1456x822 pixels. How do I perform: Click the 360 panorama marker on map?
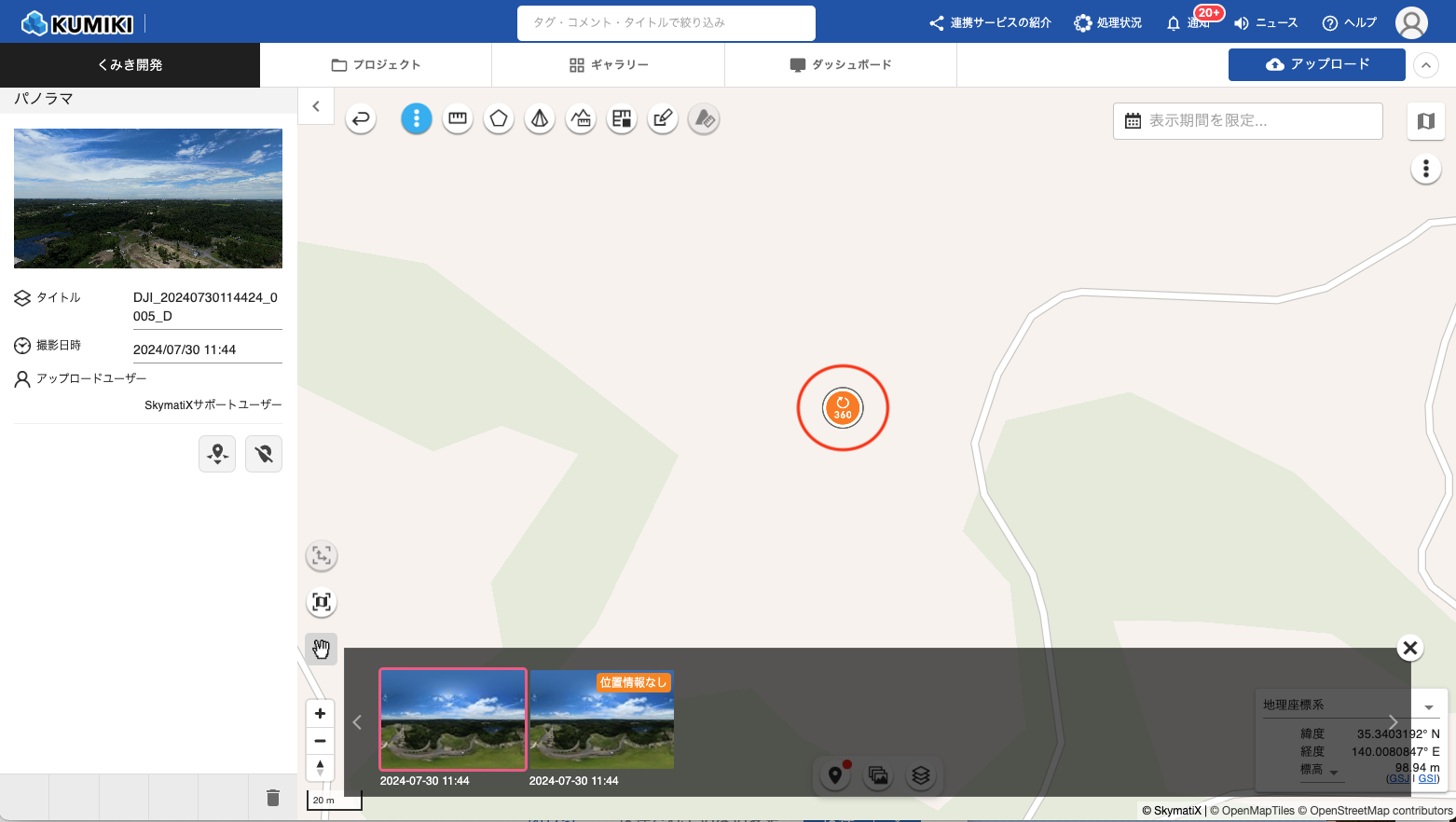click(843, 408)
